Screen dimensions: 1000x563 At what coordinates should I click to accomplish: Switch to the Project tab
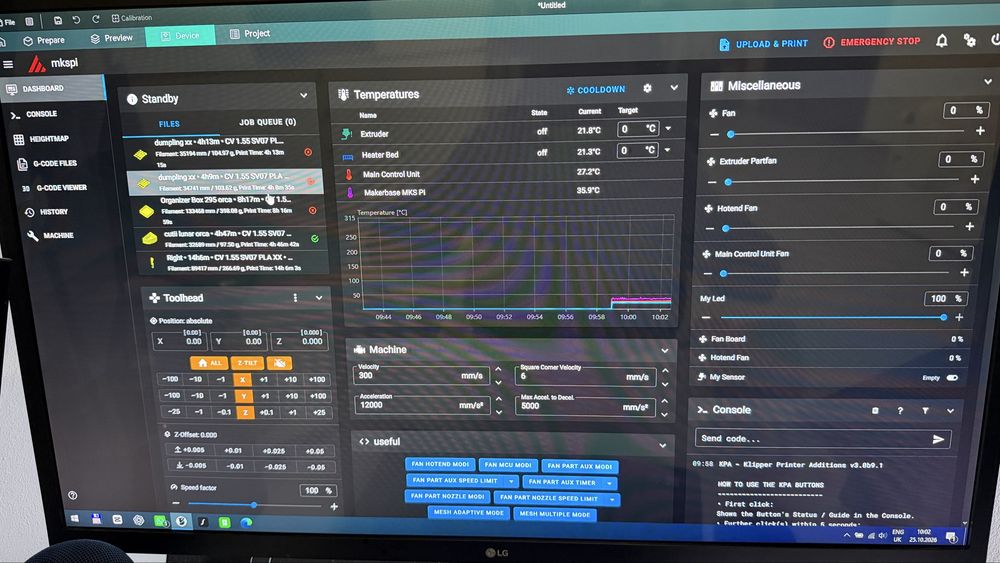pyautogui.click(x=250, y=34)
